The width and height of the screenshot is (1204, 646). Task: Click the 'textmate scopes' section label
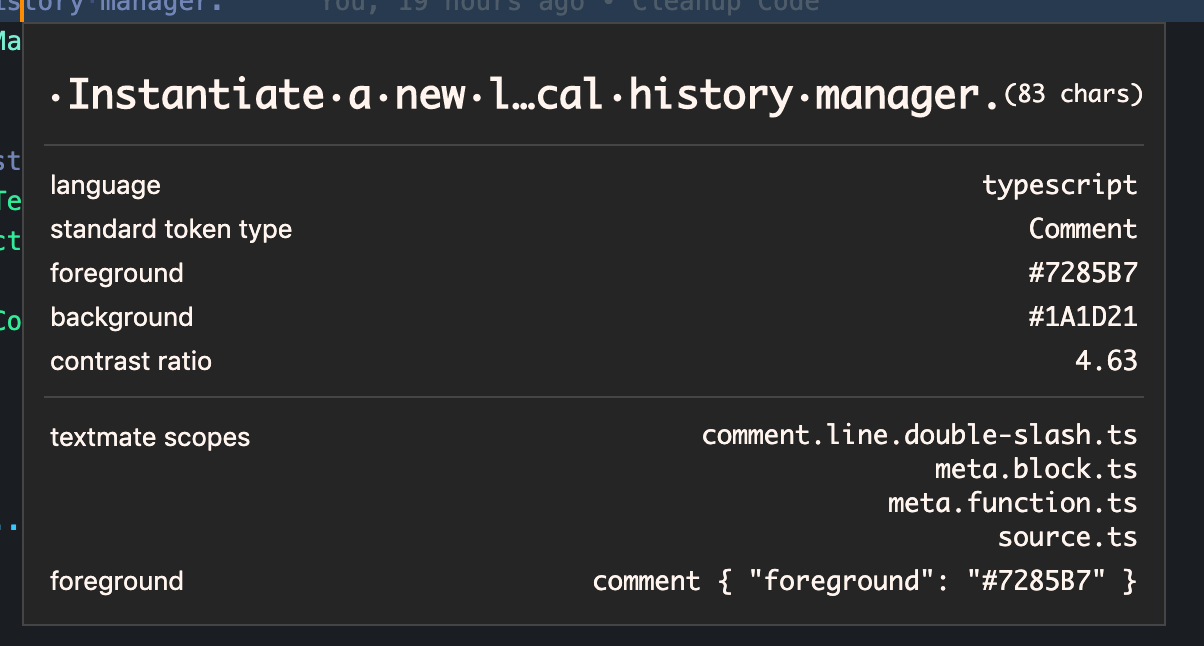tap(150, 437)
